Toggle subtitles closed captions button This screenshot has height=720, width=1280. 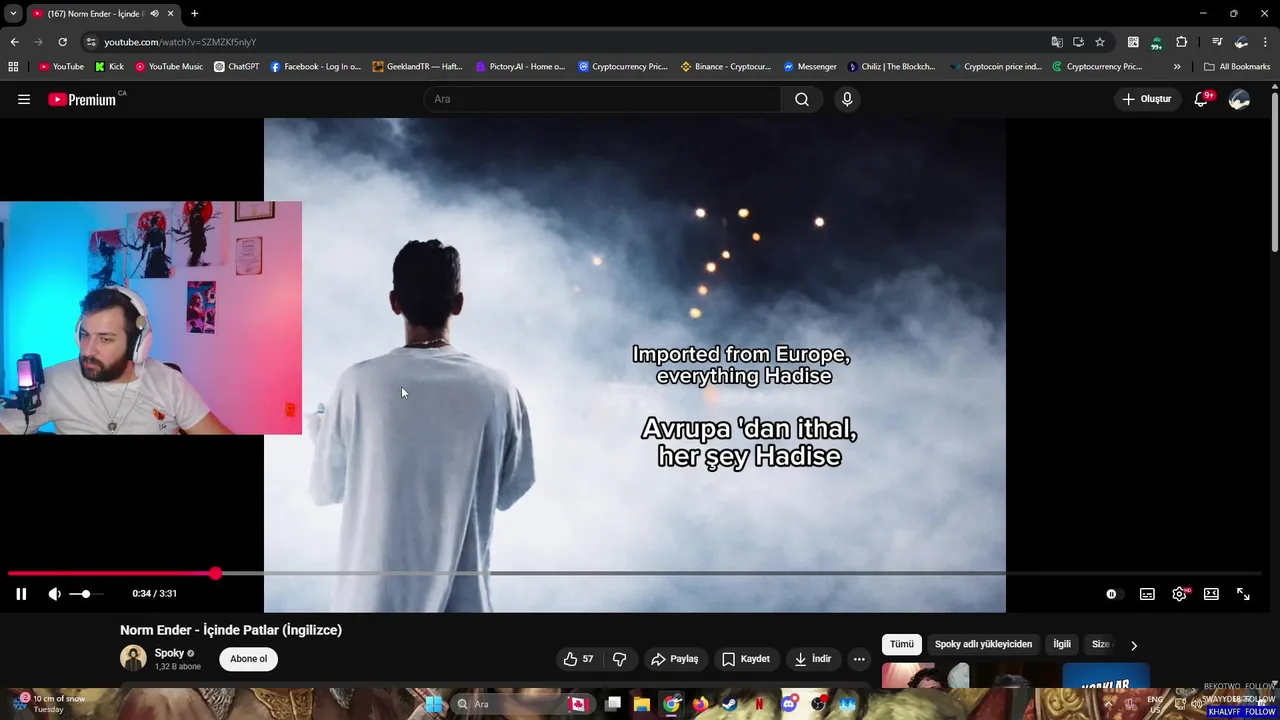[1147, 594]
